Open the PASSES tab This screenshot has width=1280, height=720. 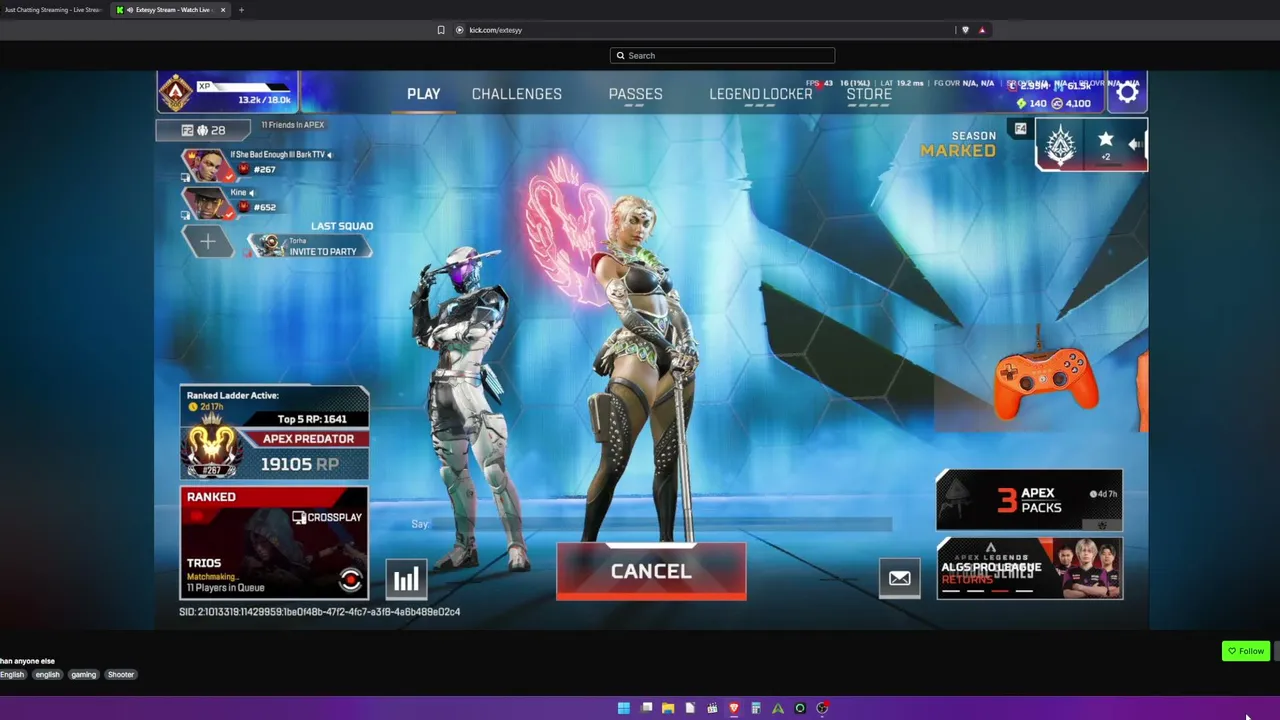[635, 94]
